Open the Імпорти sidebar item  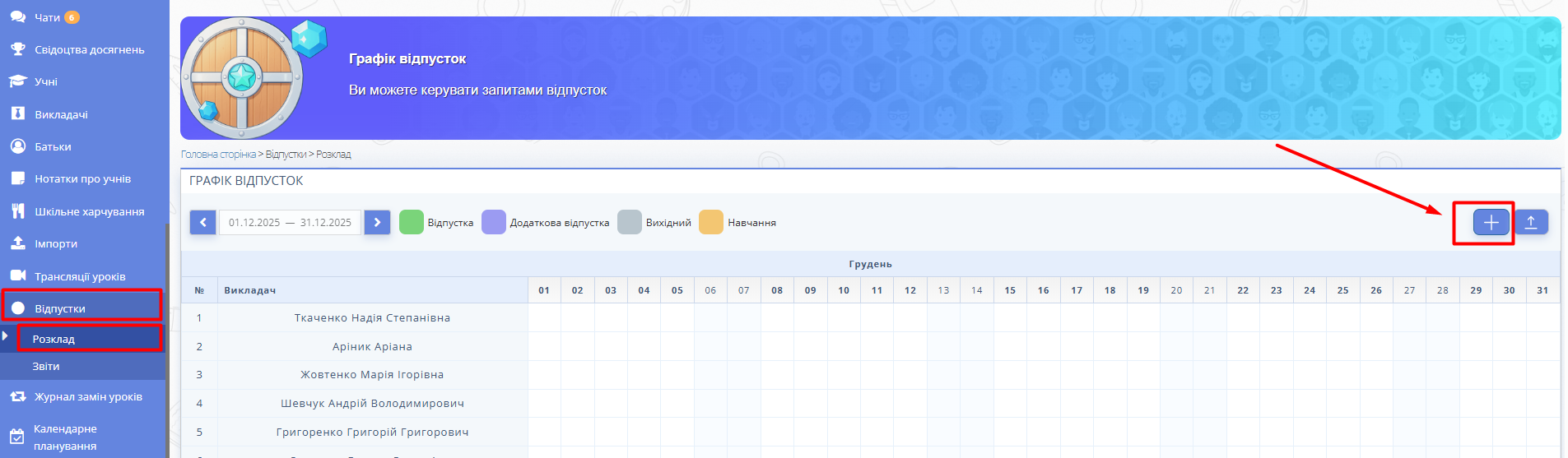(55, 243)
